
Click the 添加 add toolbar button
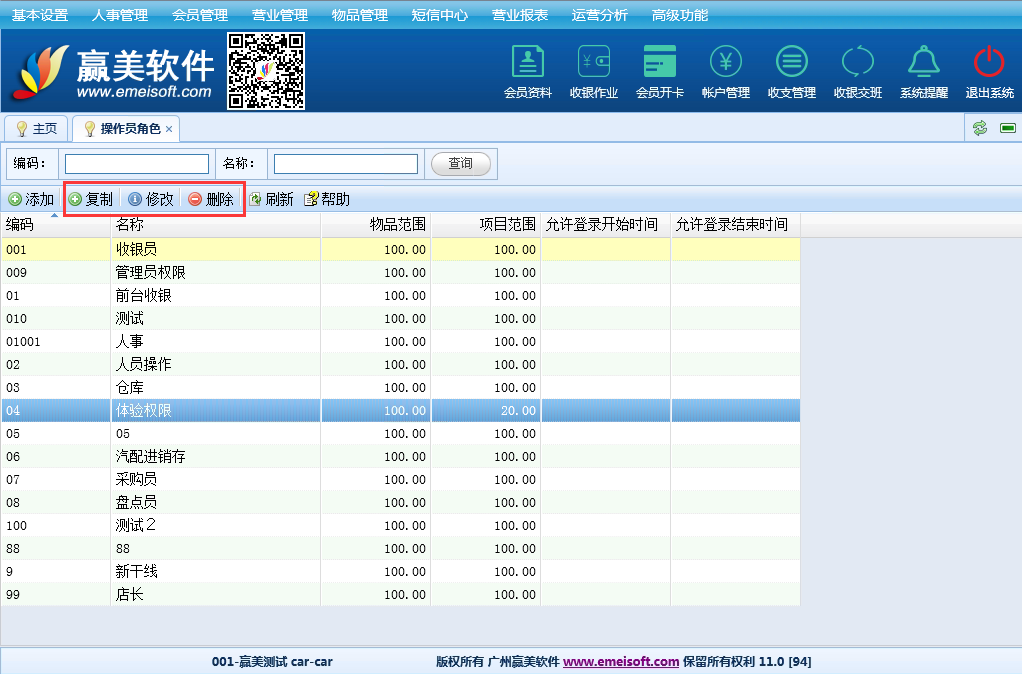click(31, 199)
